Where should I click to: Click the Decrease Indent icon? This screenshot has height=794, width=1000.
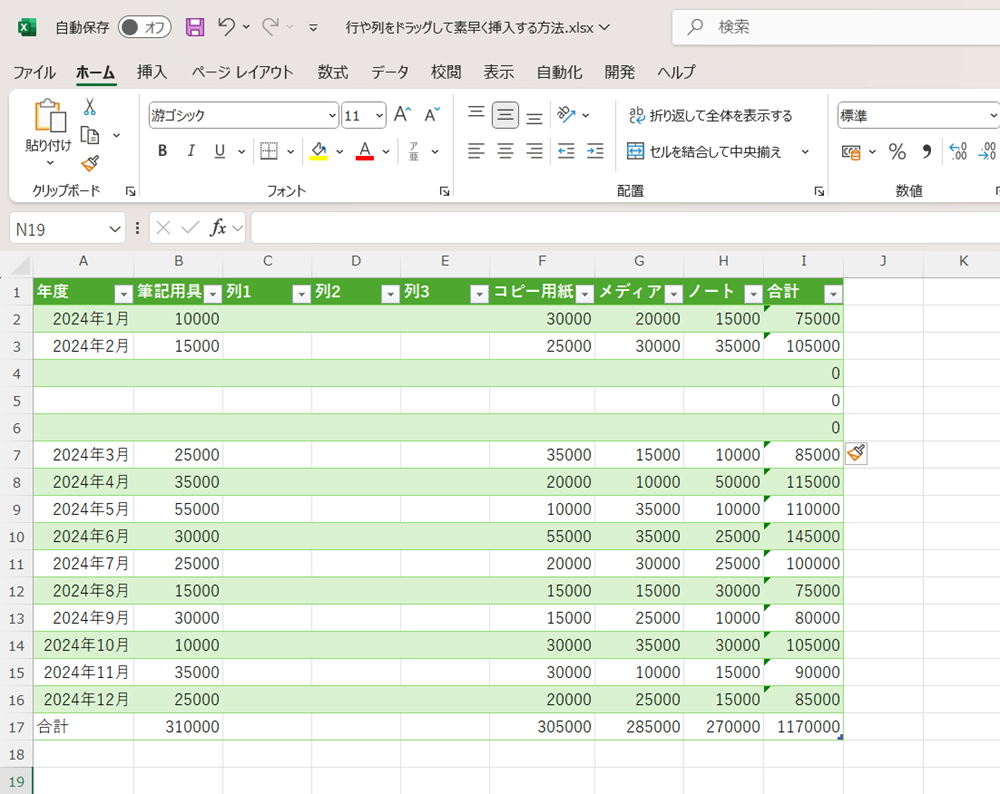pos(566,151)
